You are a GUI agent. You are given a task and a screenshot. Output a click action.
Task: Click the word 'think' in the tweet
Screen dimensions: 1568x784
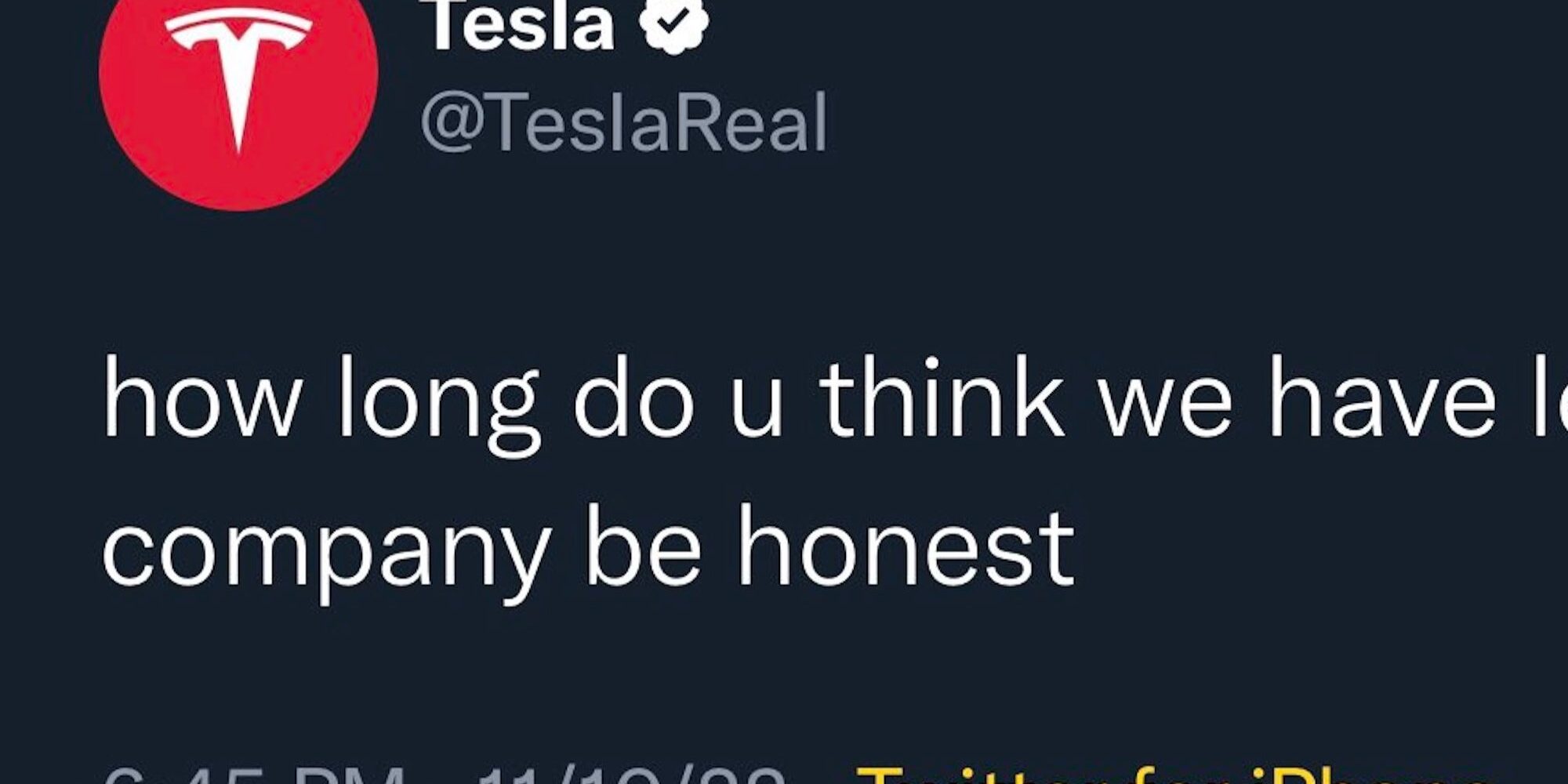(x=941, y=400)
